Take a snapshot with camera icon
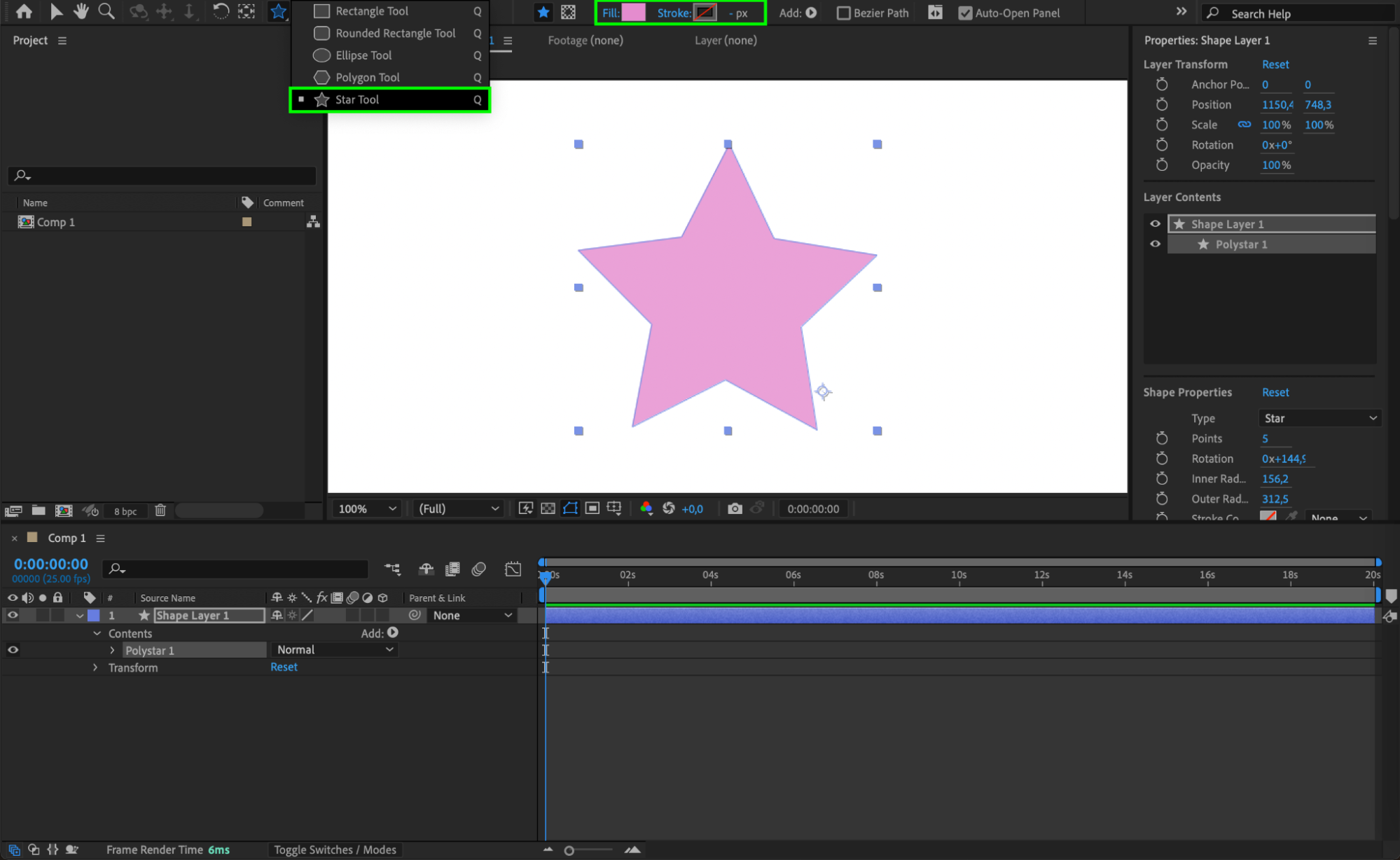1400x860 pixels. coord(734,508)
